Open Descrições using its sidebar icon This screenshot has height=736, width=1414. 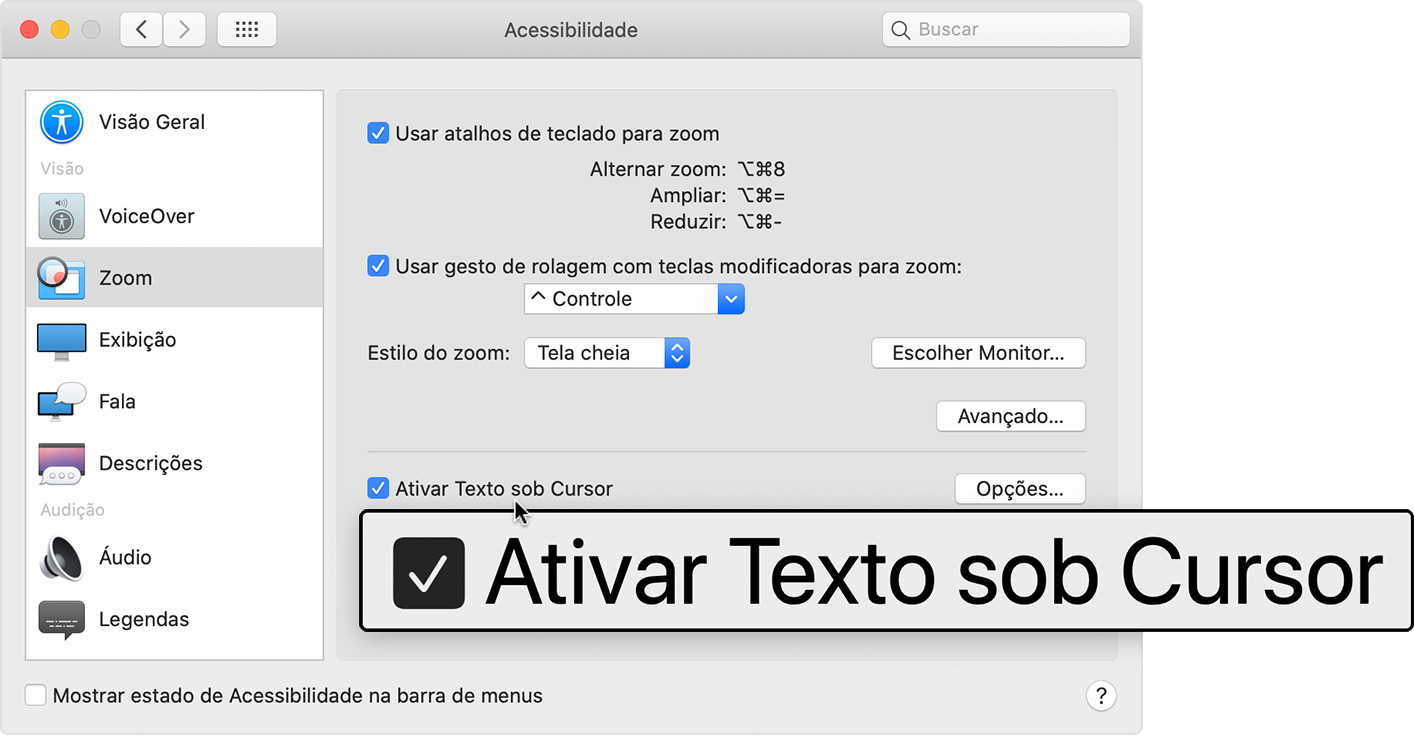[60, 462]
